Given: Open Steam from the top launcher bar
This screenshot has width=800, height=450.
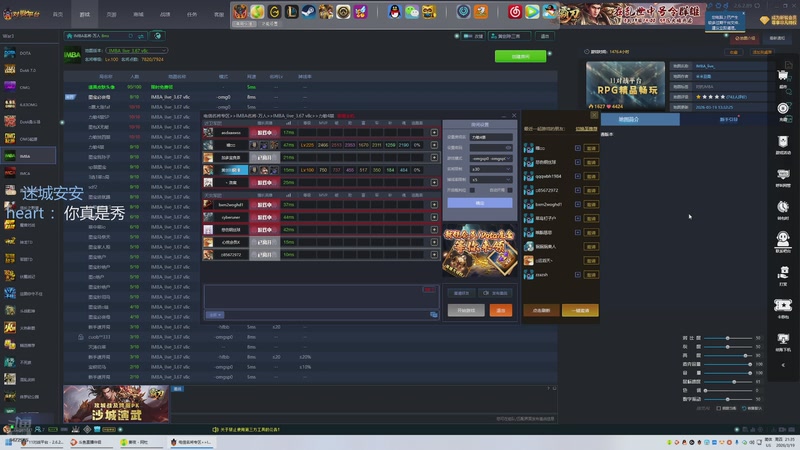Looking at the screenshot, I should 308,11.
